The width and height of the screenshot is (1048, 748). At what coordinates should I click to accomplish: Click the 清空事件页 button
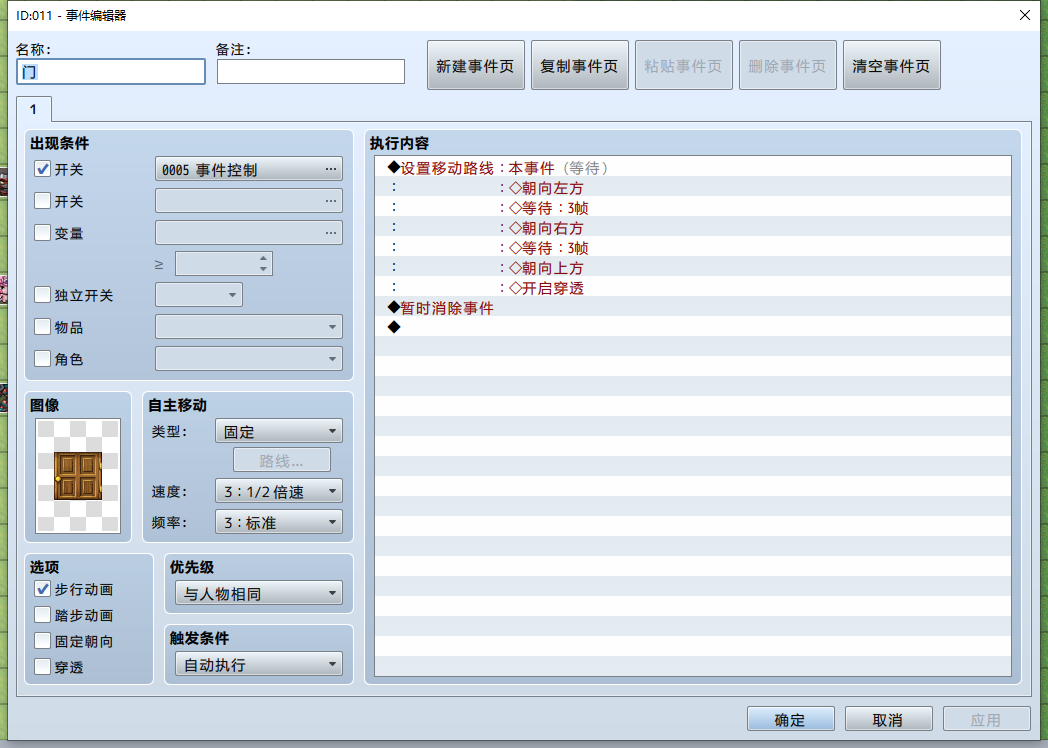(x=892, y=66)
